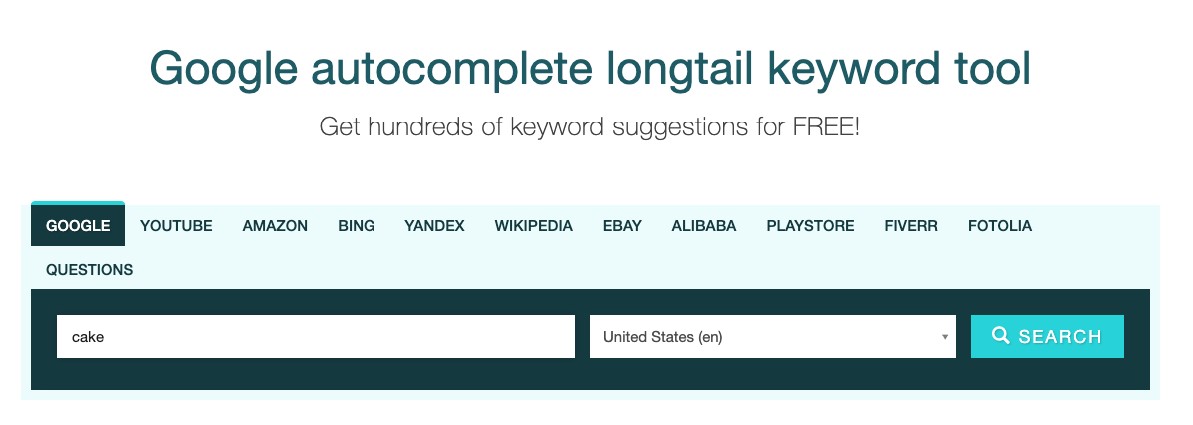
Task: Switch to the FOTOLIA tab
Action: (999, 226)
